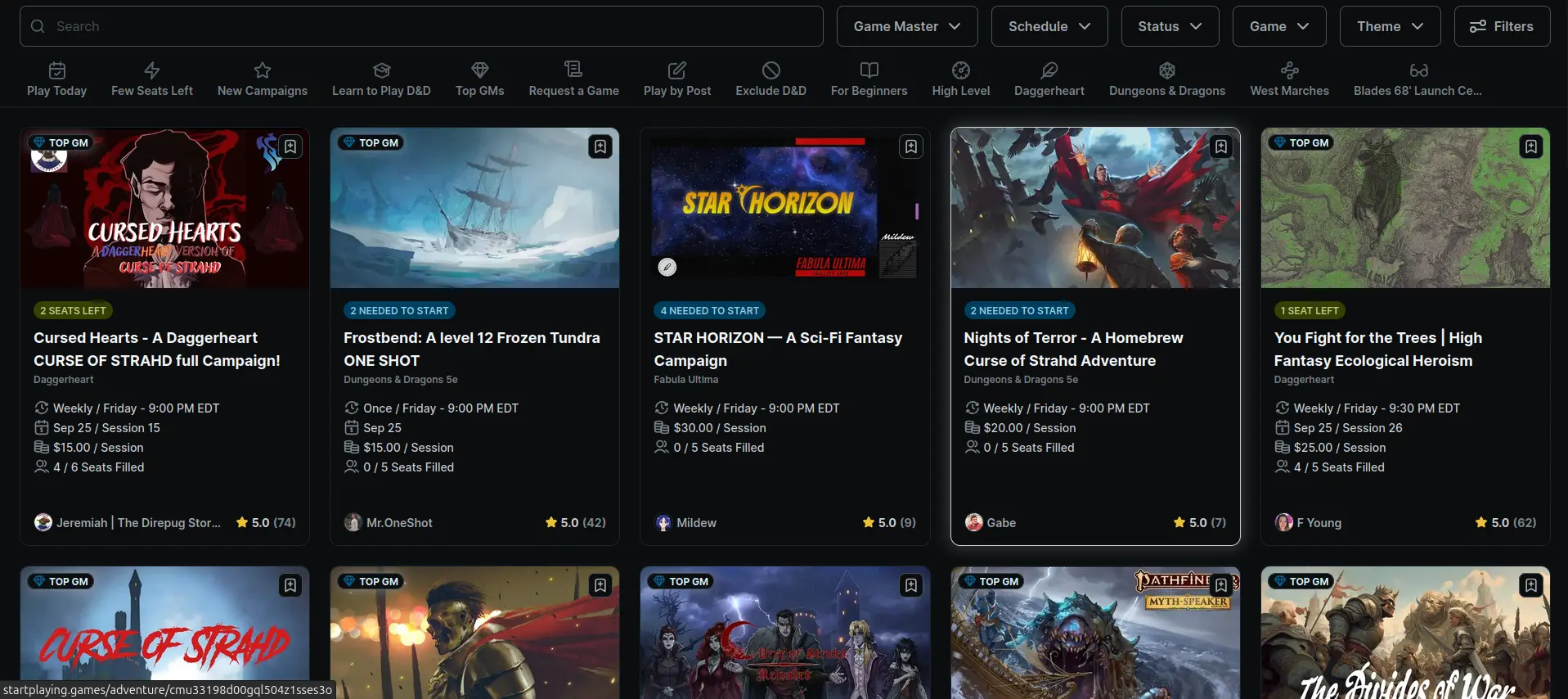1568x699 pixels.
Task: Select the Top GMs diamond icon
Action: pos(480,70)
